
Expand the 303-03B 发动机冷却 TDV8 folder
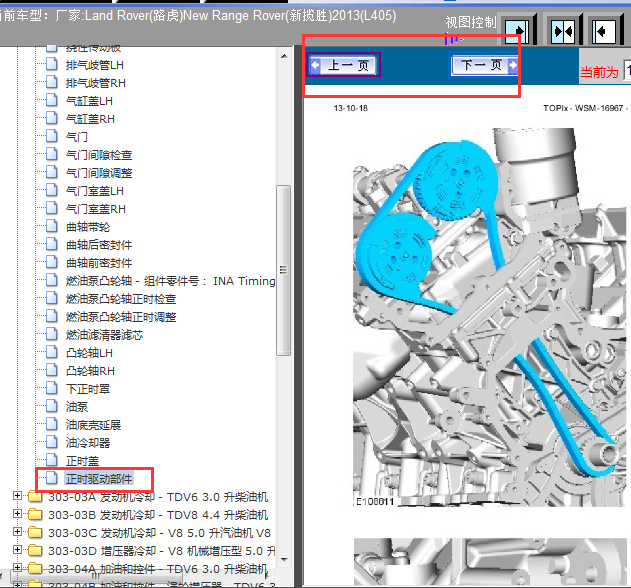tap(17, 514)
